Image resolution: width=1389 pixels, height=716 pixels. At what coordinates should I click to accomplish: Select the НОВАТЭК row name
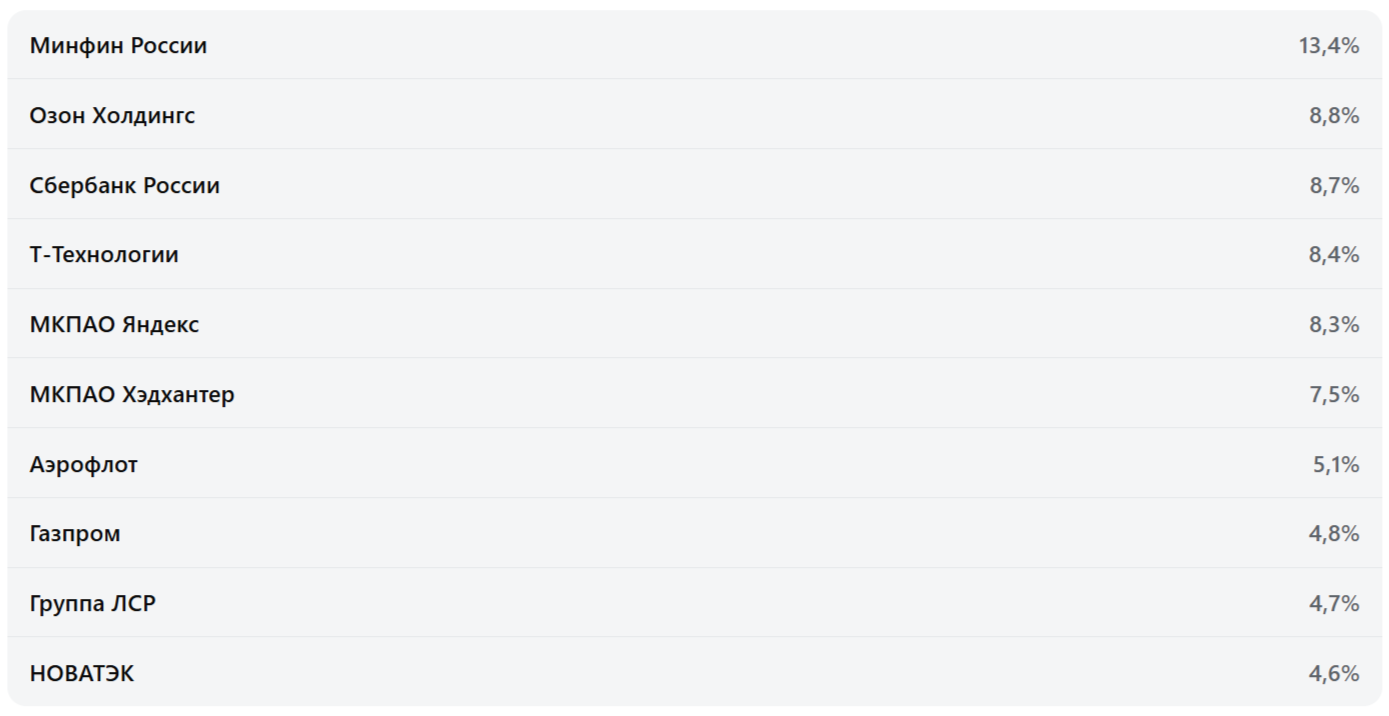click(x=82, y=674)
